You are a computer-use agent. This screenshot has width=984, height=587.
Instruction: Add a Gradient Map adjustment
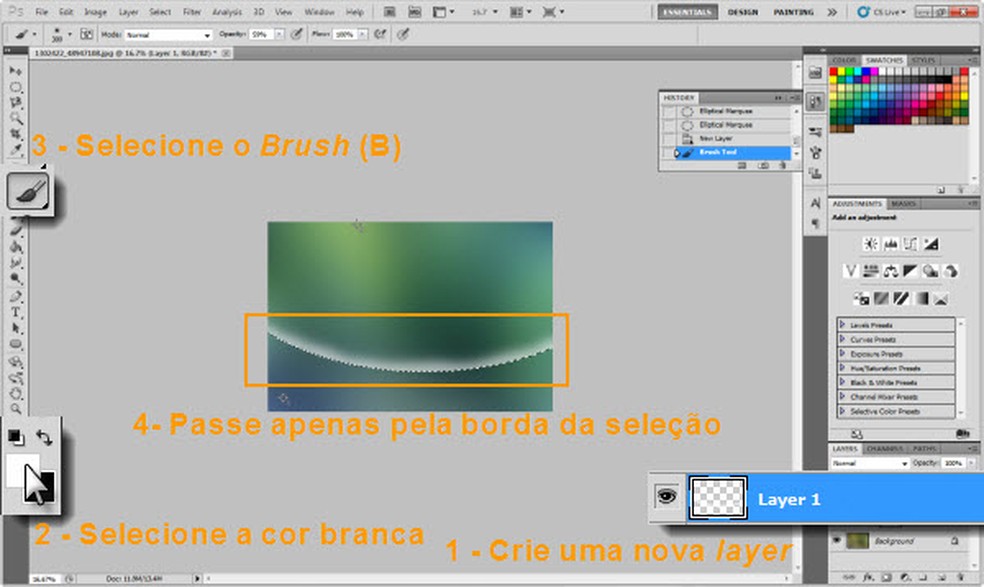point(921,298)
